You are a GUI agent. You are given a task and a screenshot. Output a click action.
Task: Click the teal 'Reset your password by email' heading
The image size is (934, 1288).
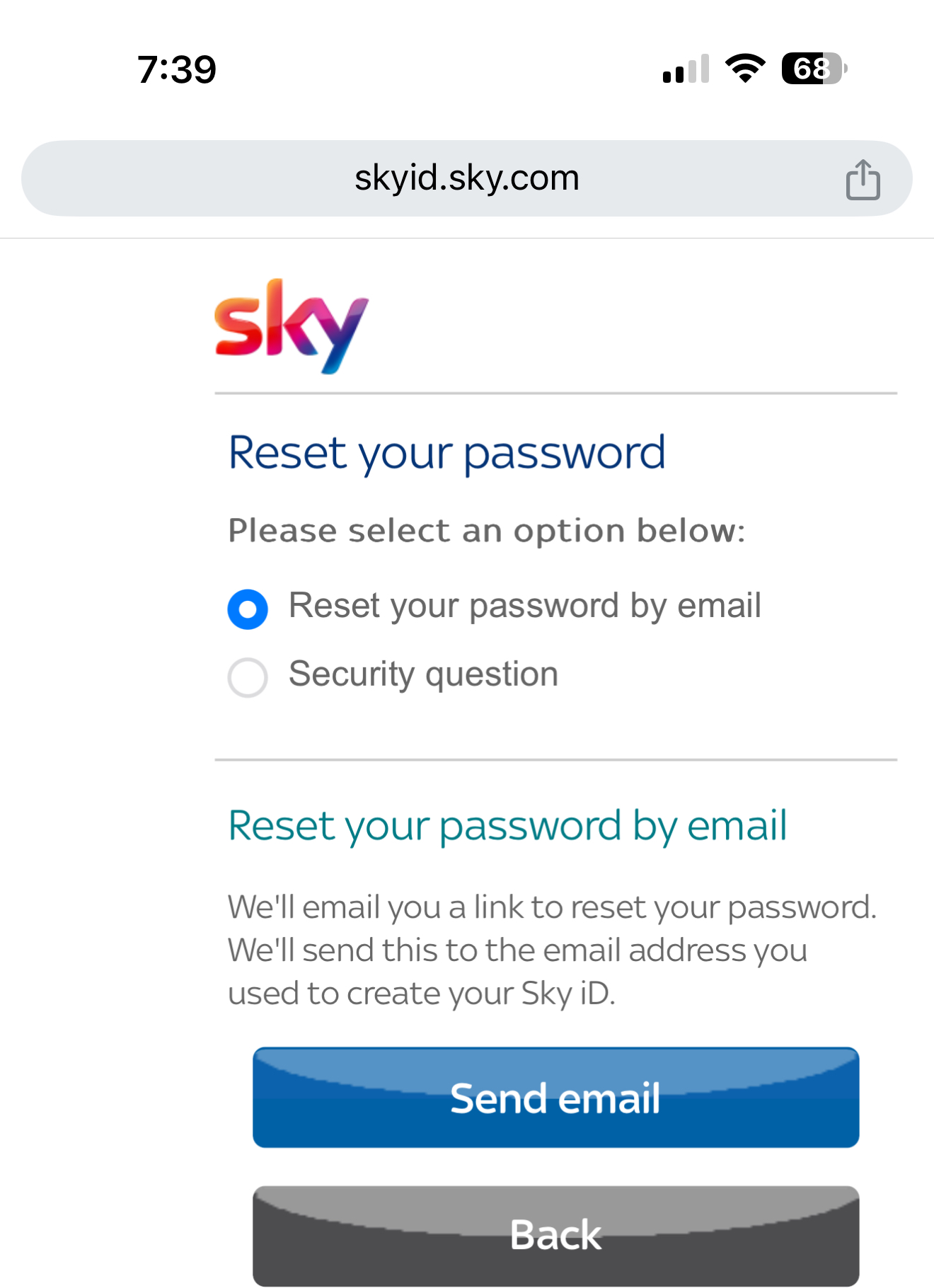507,826
